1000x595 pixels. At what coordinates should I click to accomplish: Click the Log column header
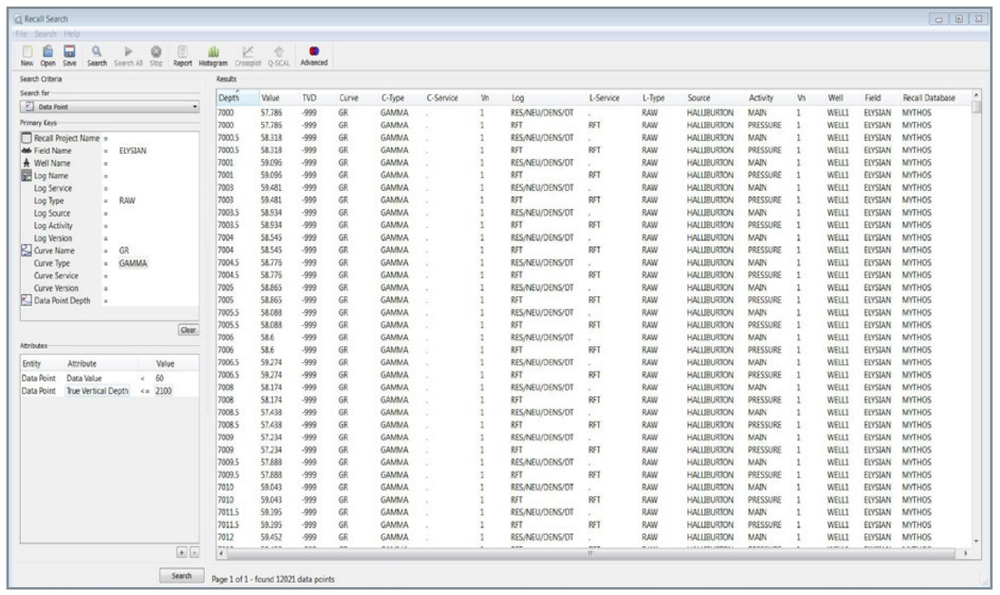point(518,98)
